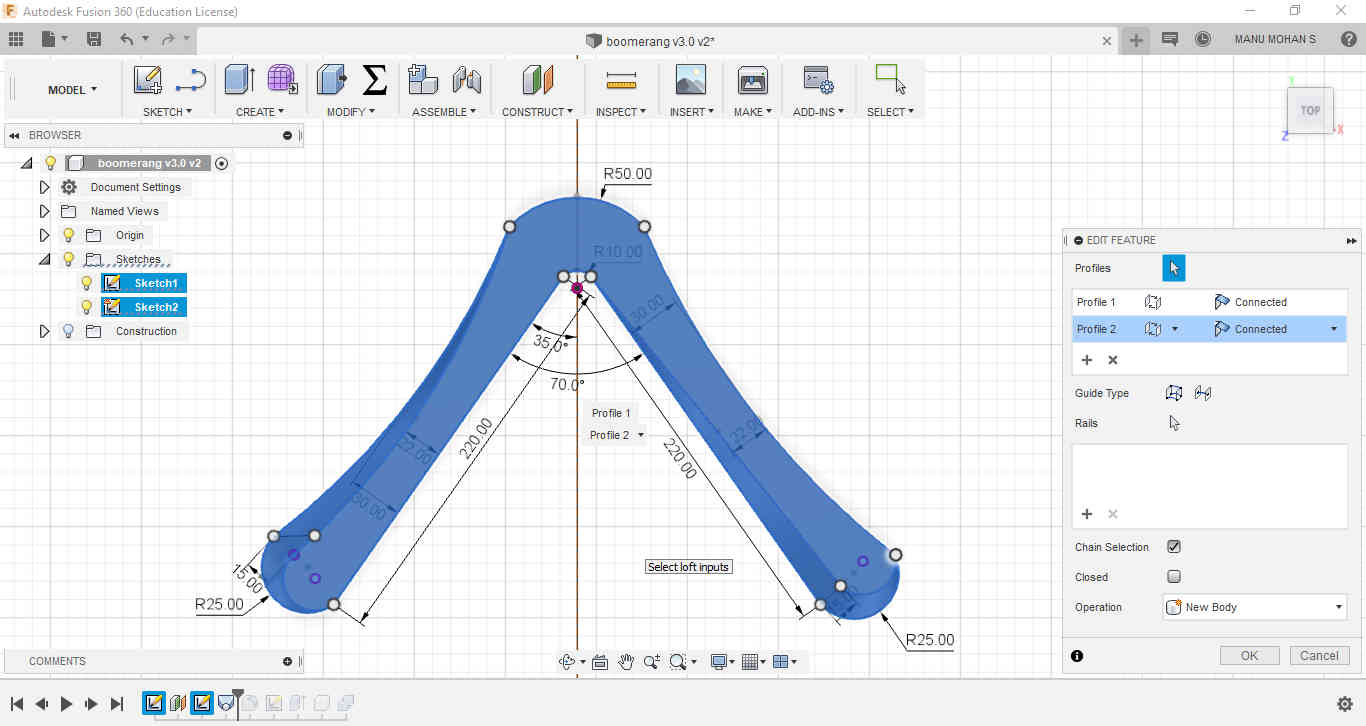This screenshot has width=1366, height=726.
Task: Click the Profiles selection arrow button
Action: [1174, 268]
